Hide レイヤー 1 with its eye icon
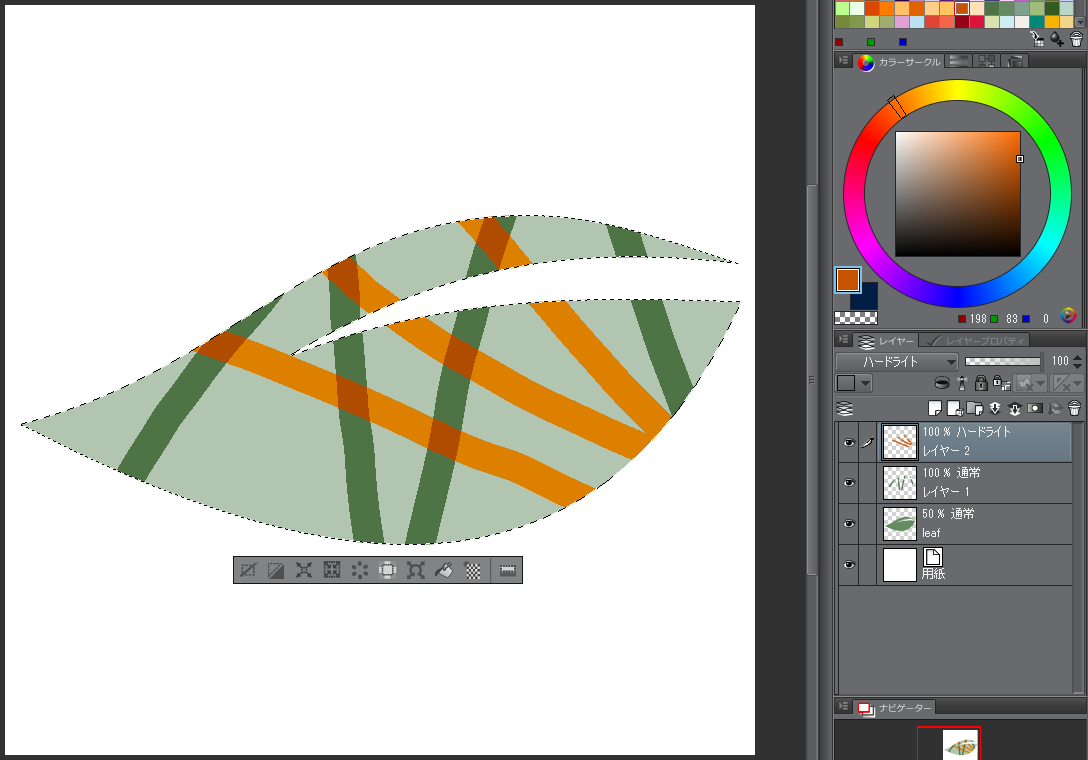 click(x=849, y=483)
